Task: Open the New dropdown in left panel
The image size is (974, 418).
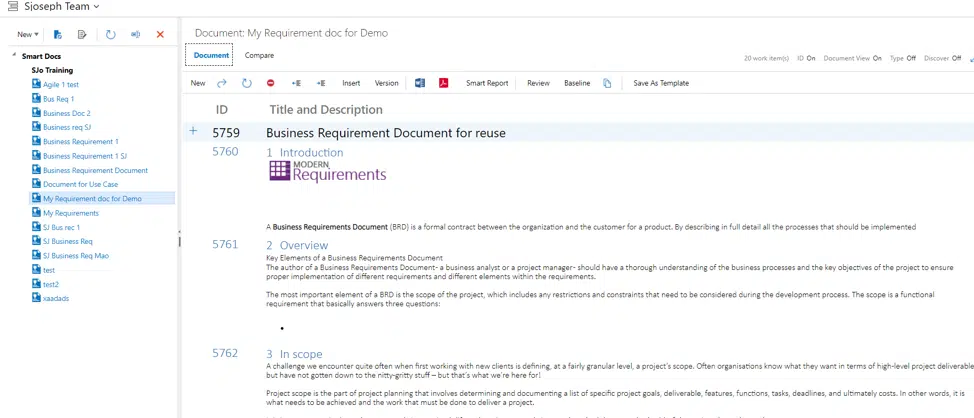Action: tap(27, 34)
